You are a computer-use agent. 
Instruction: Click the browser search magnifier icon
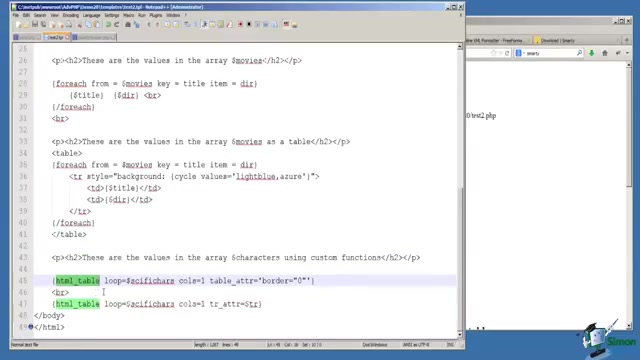pos(579,53)
